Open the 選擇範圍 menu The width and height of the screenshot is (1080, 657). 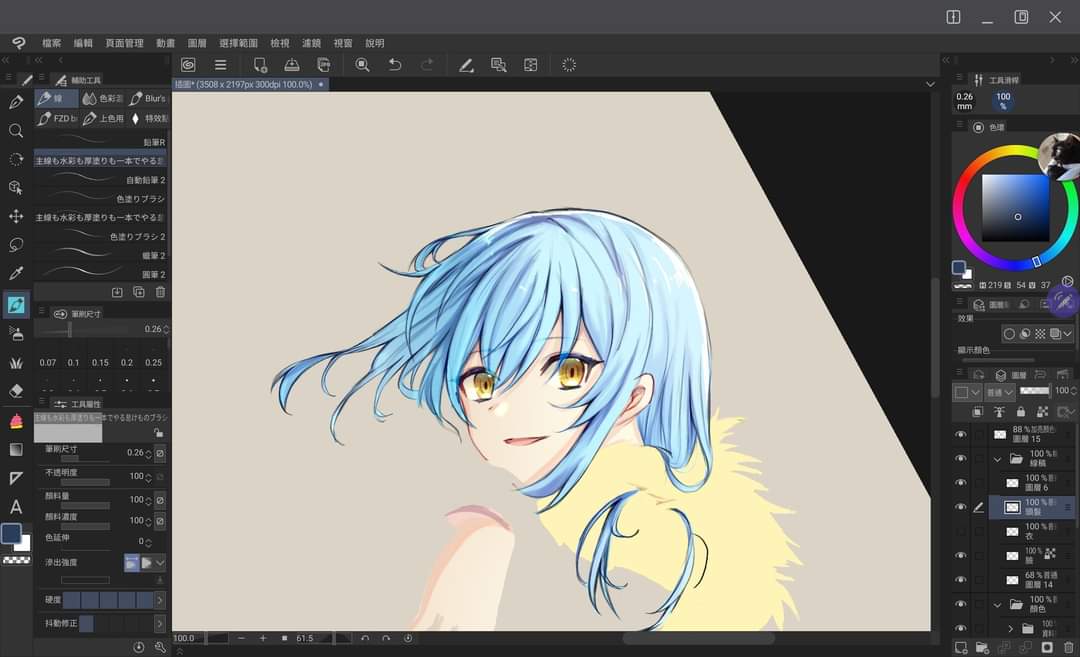pyautogui.click(x=238, y=43)
